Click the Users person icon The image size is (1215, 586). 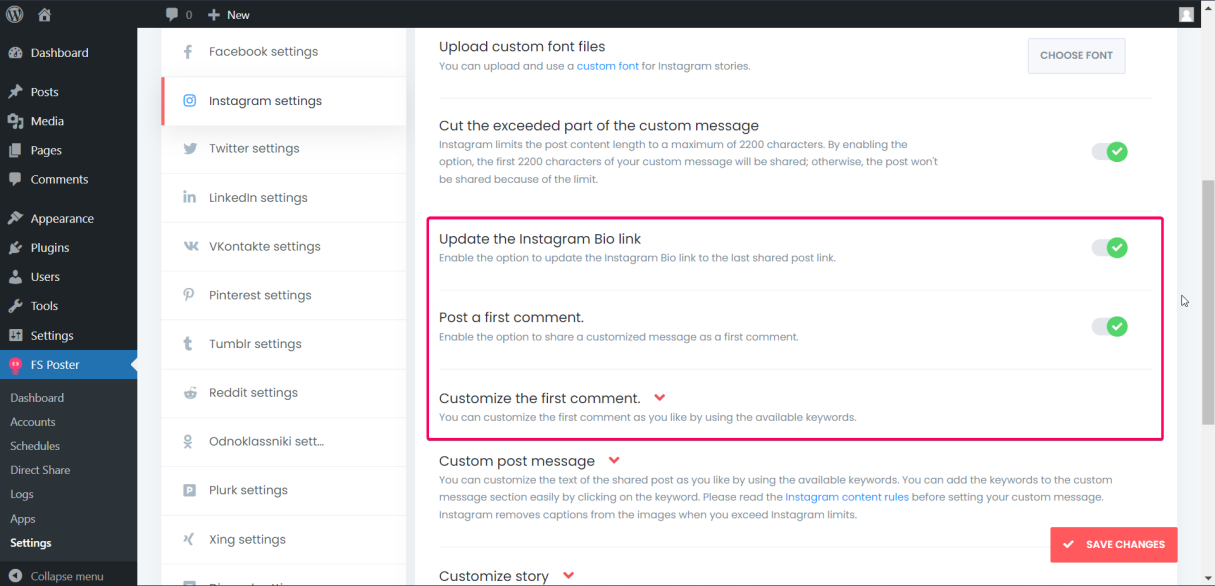pyautogui.click(x=15, y=277)
